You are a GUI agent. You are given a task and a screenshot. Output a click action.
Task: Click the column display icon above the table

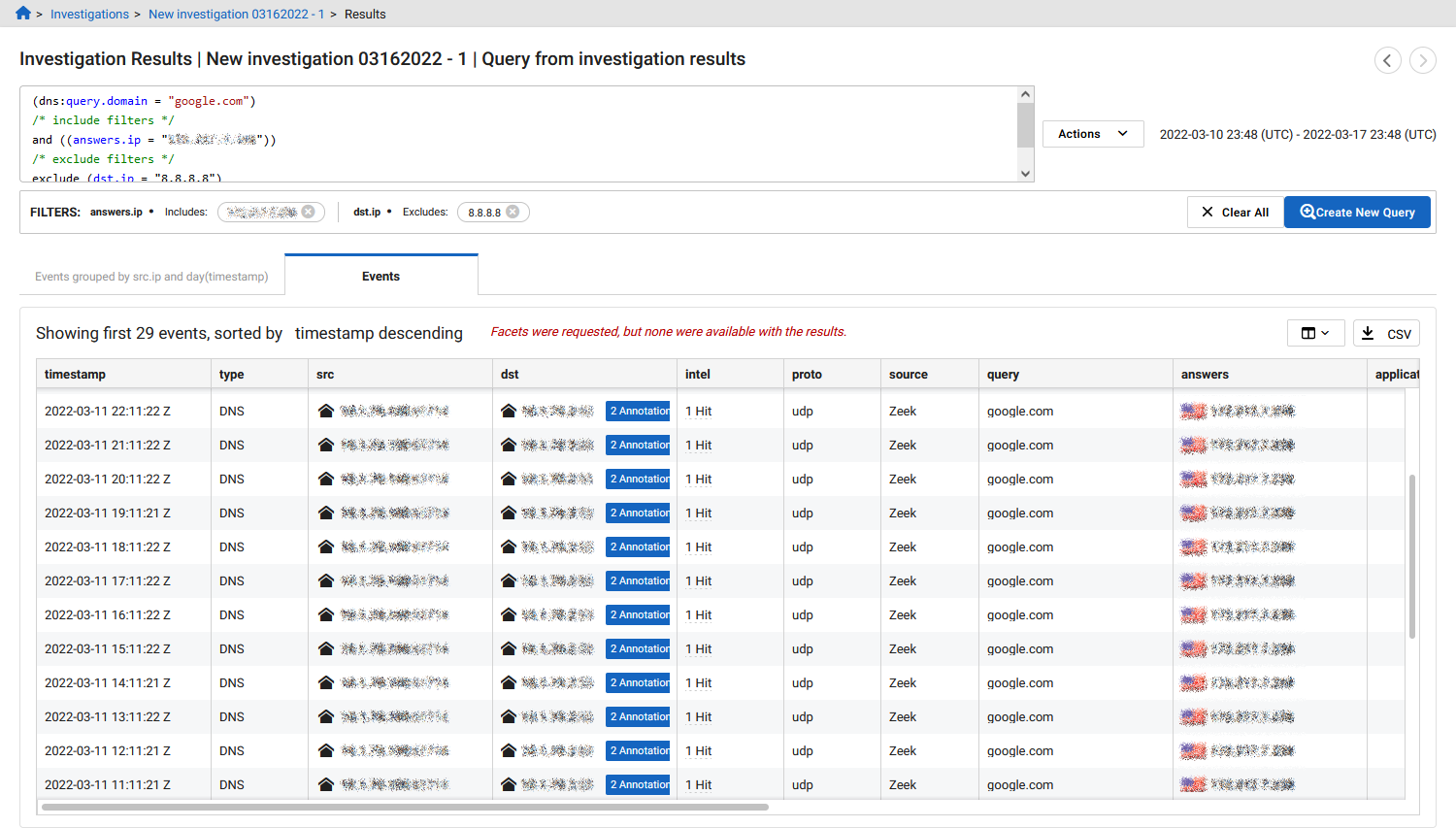pyautogui.click(x=1309, y=332)
